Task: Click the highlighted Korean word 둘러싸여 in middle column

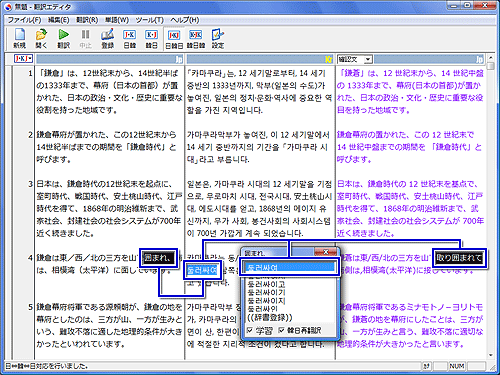Action: click(x=202, y=270)
